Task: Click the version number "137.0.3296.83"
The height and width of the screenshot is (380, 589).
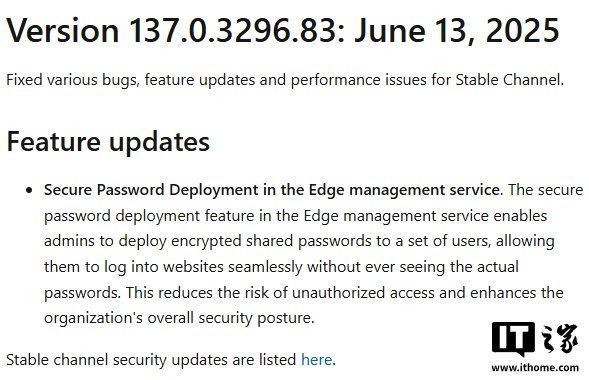Action: [232, 30]
